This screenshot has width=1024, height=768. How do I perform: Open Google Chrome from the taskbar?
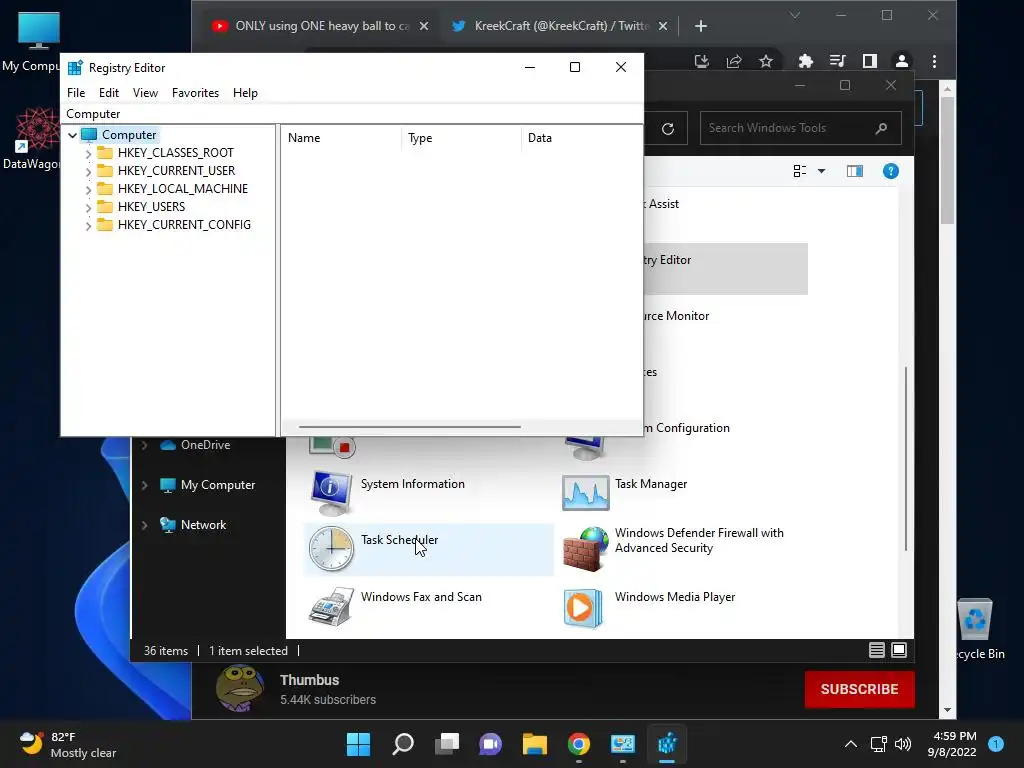579,744
